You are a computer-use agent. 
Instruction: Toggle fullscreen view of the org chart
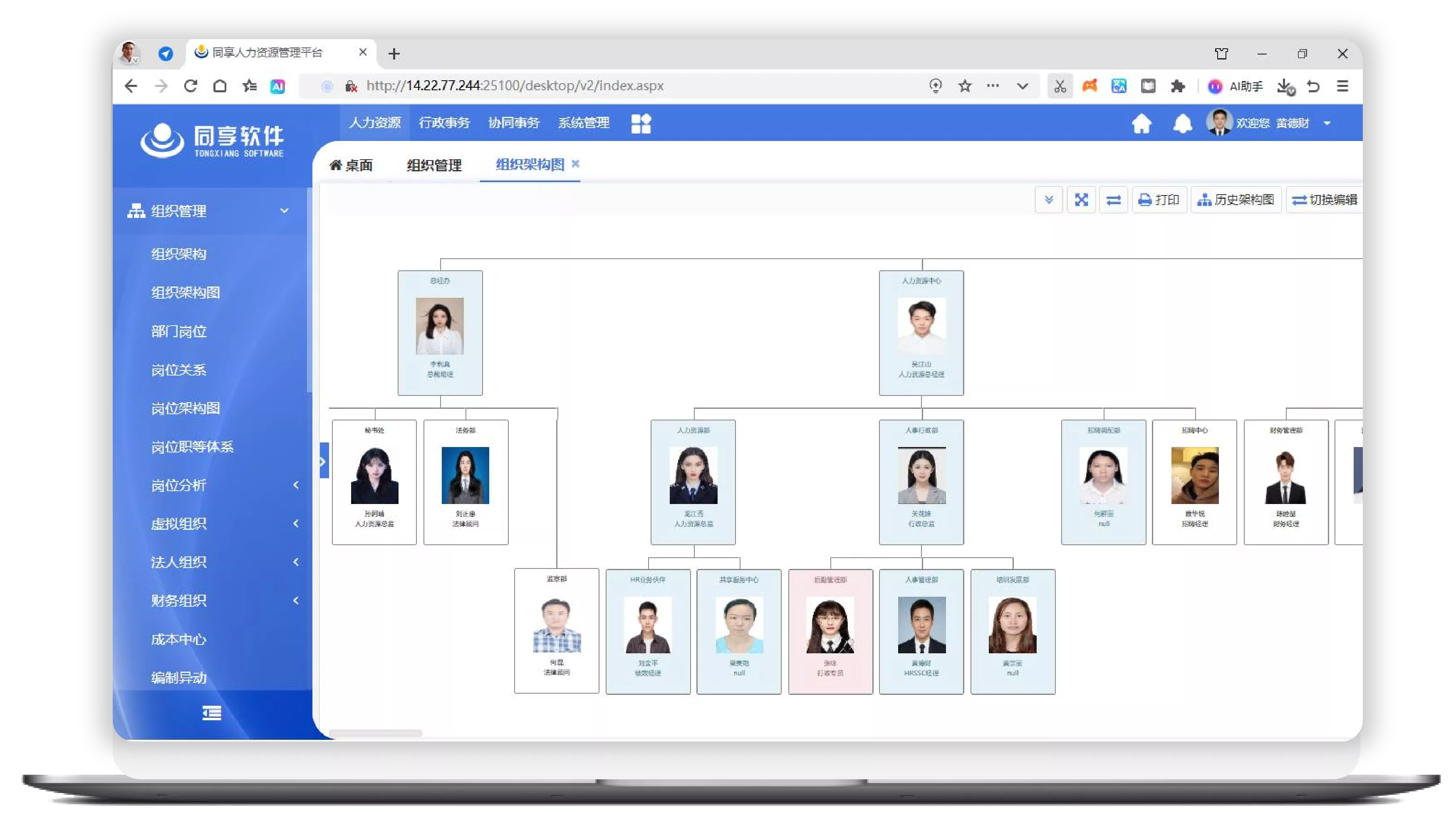tap(1081, 200)
